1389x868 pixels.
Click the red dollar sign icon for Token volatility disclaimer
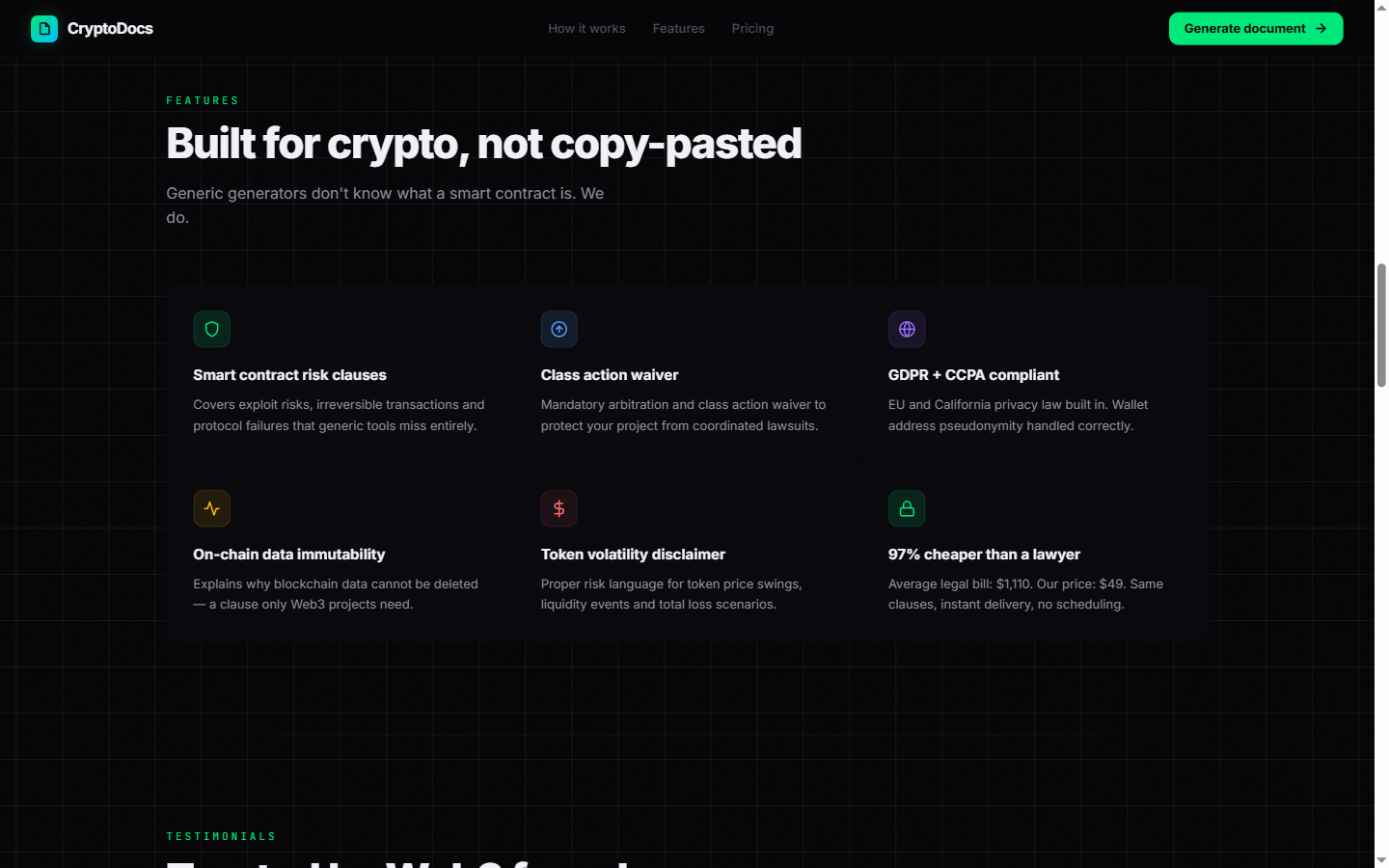[559, 508]
